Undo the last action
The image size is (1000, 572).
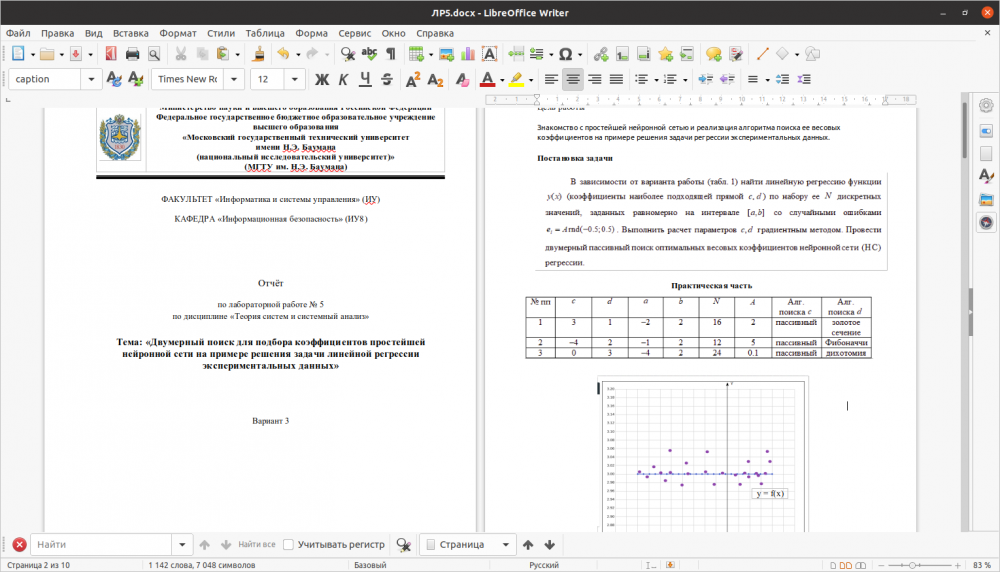tap(283, 54)
